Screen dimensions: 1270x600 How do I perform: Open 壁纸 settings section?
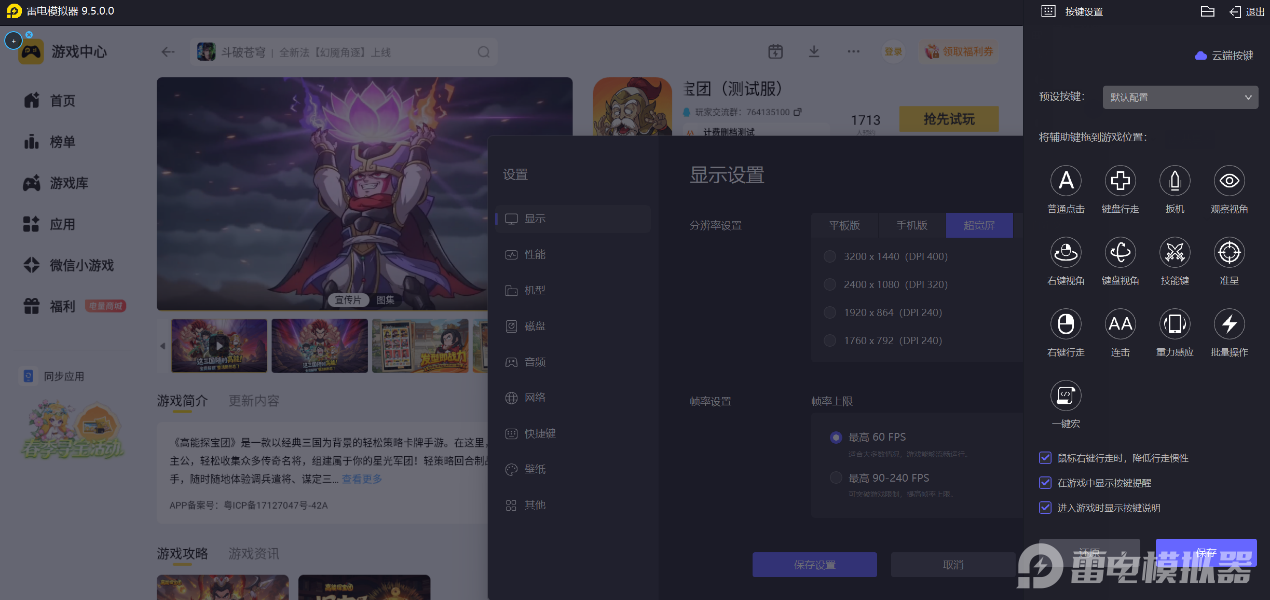[x=573, y=469]
